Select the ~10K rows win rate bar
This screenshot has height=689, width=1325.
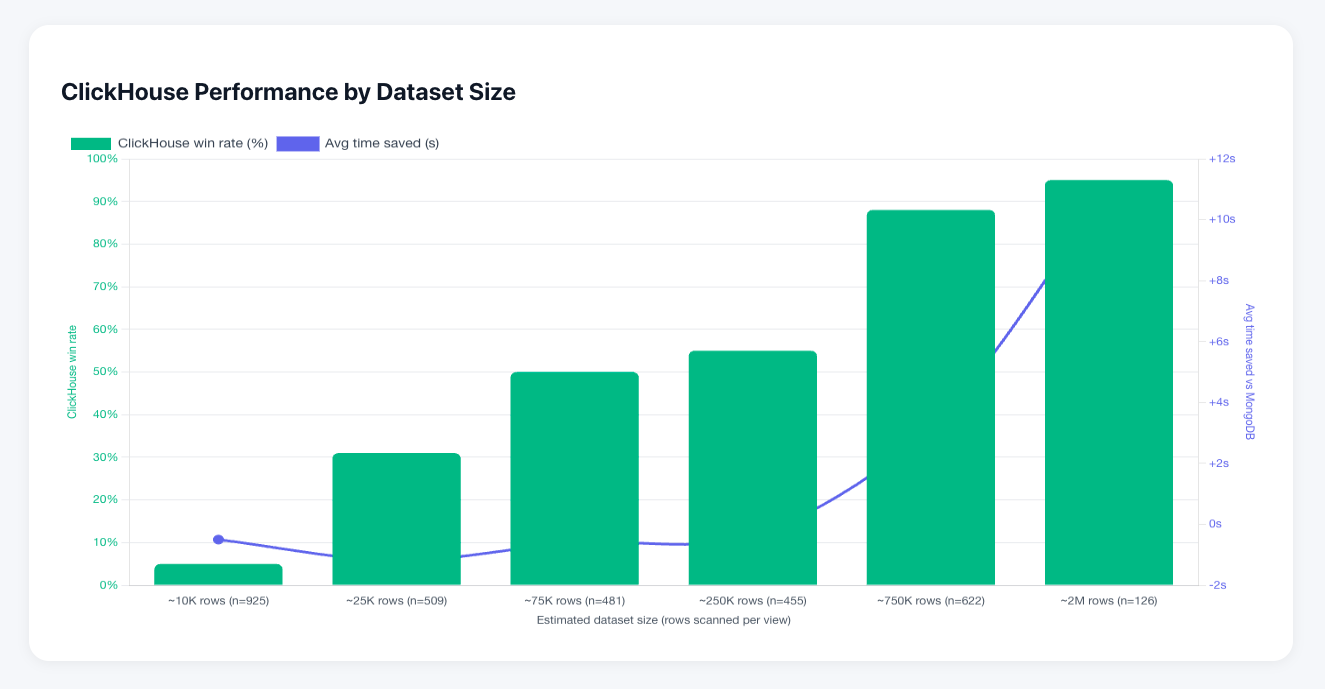pyautogui.click(x=218, y=574)
